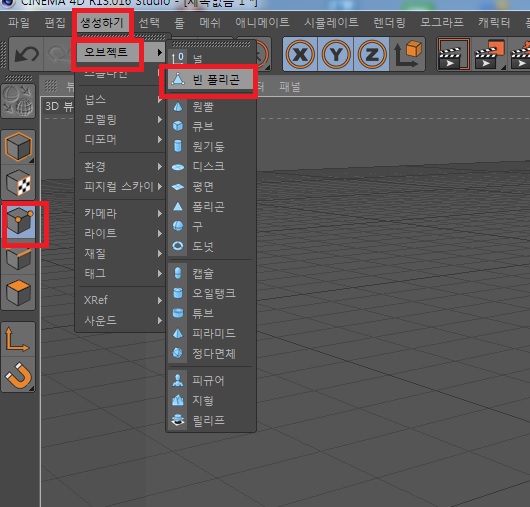
Task: Choose 널 object from submenu
Action: click(x=211, y=58)
